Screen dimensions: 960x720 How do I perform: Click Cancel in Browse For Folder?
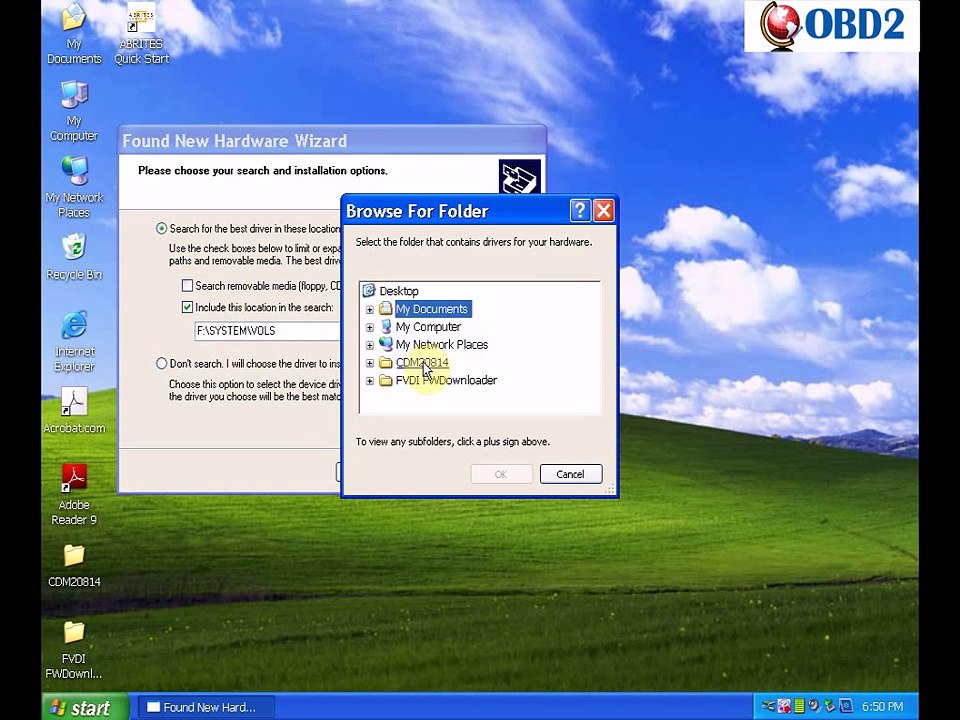(x=571, y=474)
